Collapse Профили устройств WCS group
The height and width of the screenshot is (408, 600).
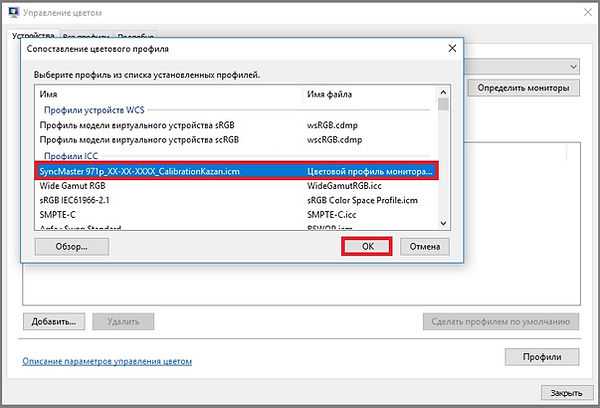pos(94,110)
